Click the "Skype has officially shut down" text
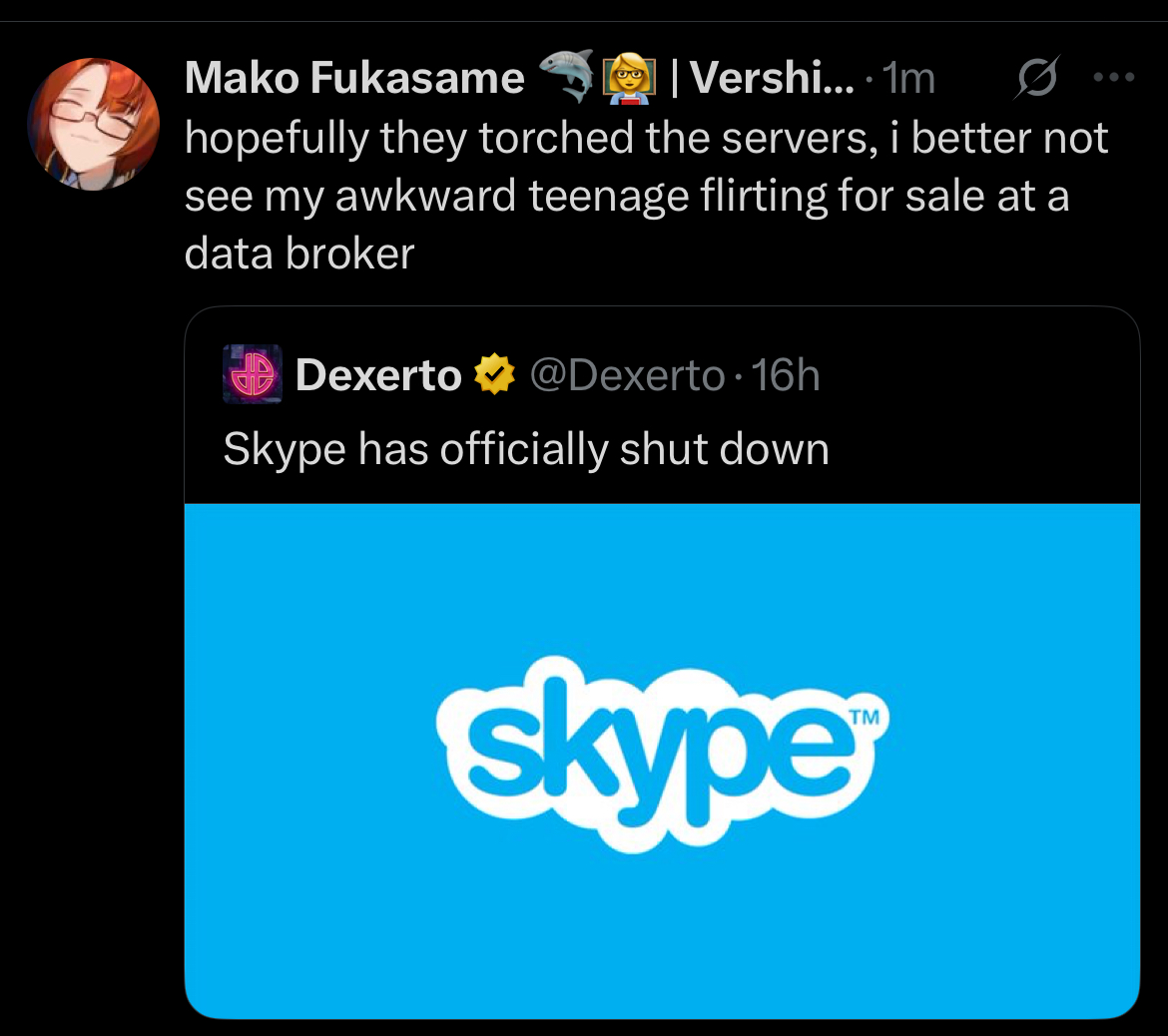Image resolution: width=1168 pixels, height=1036 pixels. point(526,449)
